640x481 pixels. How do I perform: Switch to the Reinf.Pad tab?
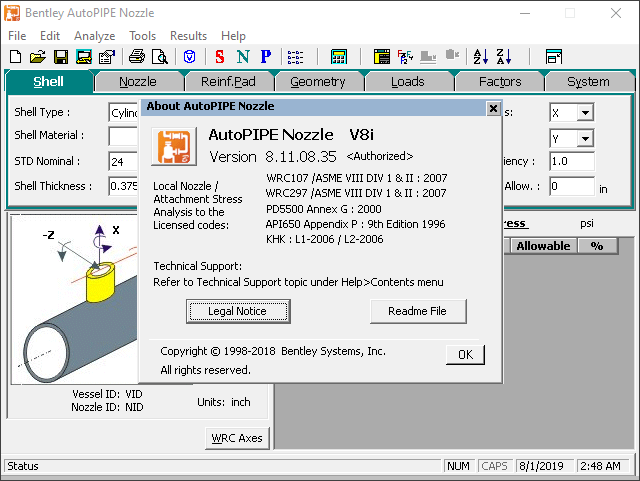click(x=228, y=82)
